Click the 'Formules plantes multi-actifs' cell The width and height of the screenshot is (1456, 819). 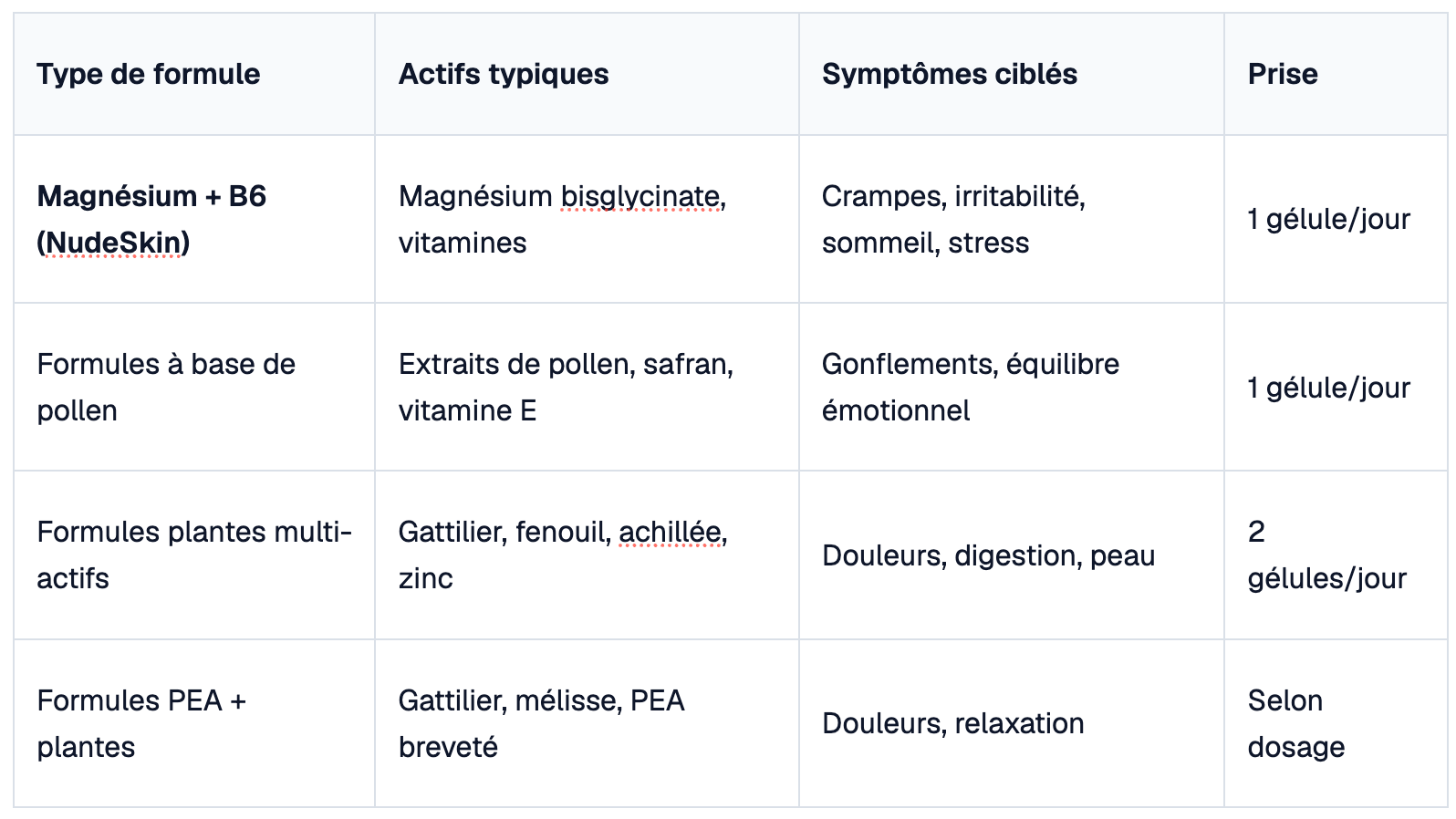pos(194,555)
